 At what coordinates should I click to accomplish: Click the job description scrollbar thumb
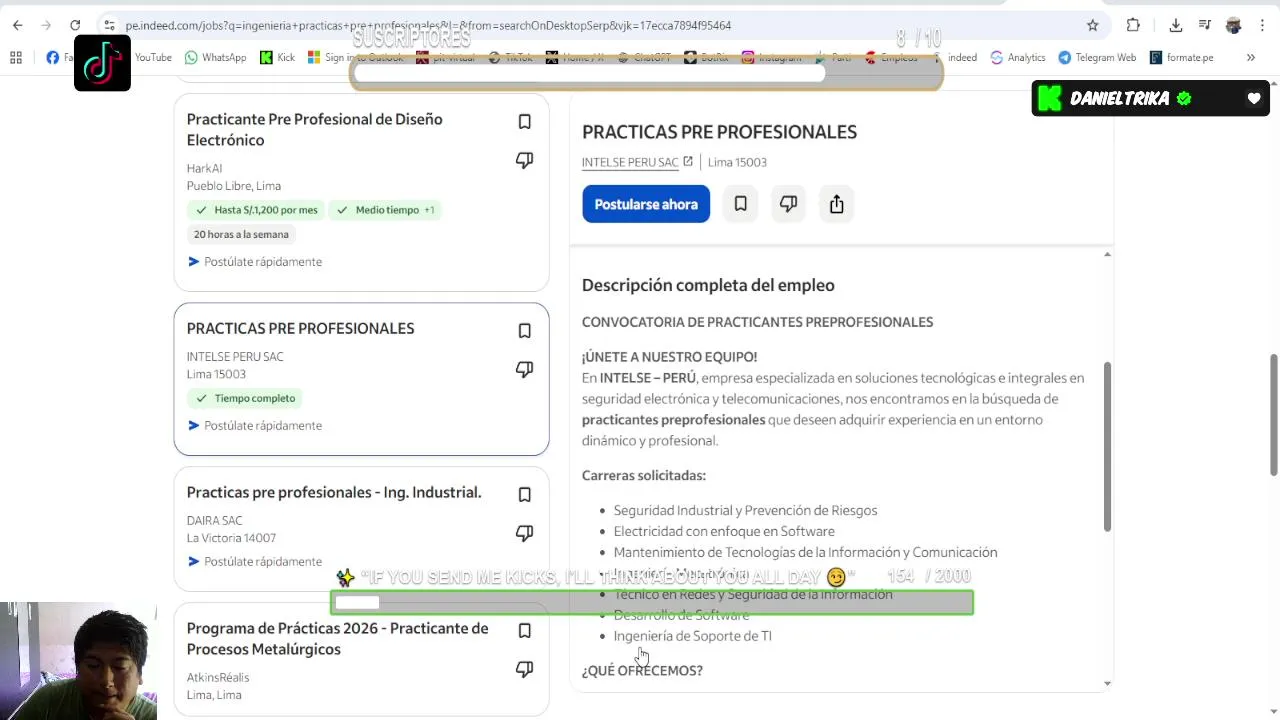pyautogui.click(x=1107, y=446)
